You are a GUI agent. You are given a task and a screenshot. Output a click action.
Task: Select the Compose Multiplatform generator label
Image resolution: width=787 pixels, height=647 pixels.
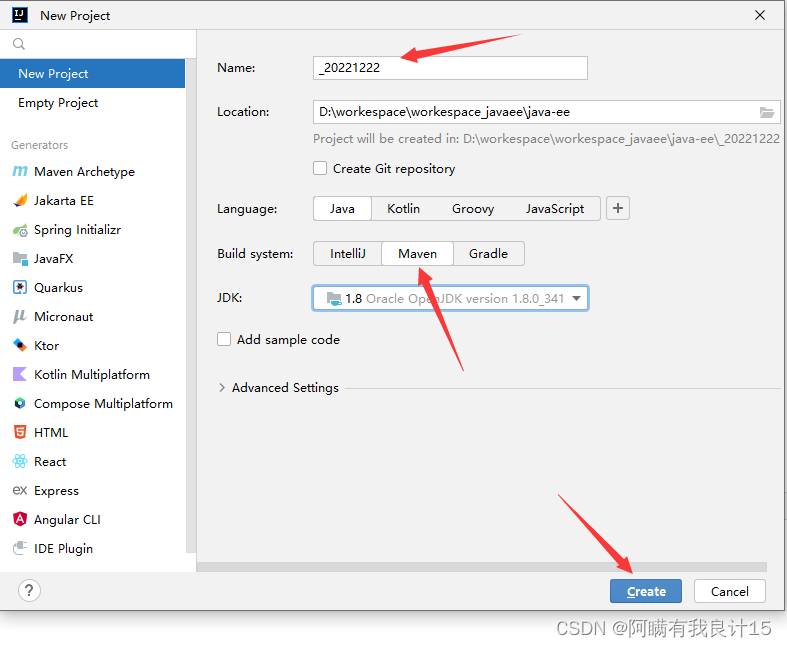coord(103,404)
